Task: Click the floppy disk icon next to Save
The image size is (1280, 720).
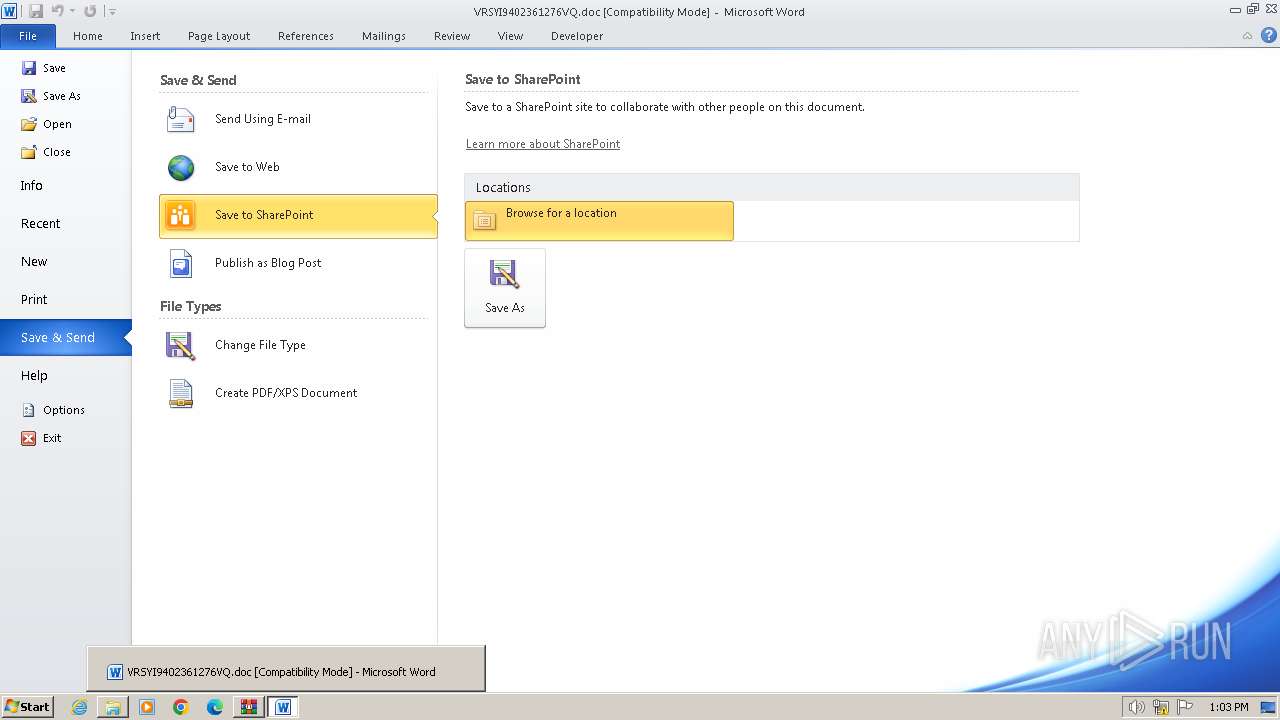Action: coord(29,68)
